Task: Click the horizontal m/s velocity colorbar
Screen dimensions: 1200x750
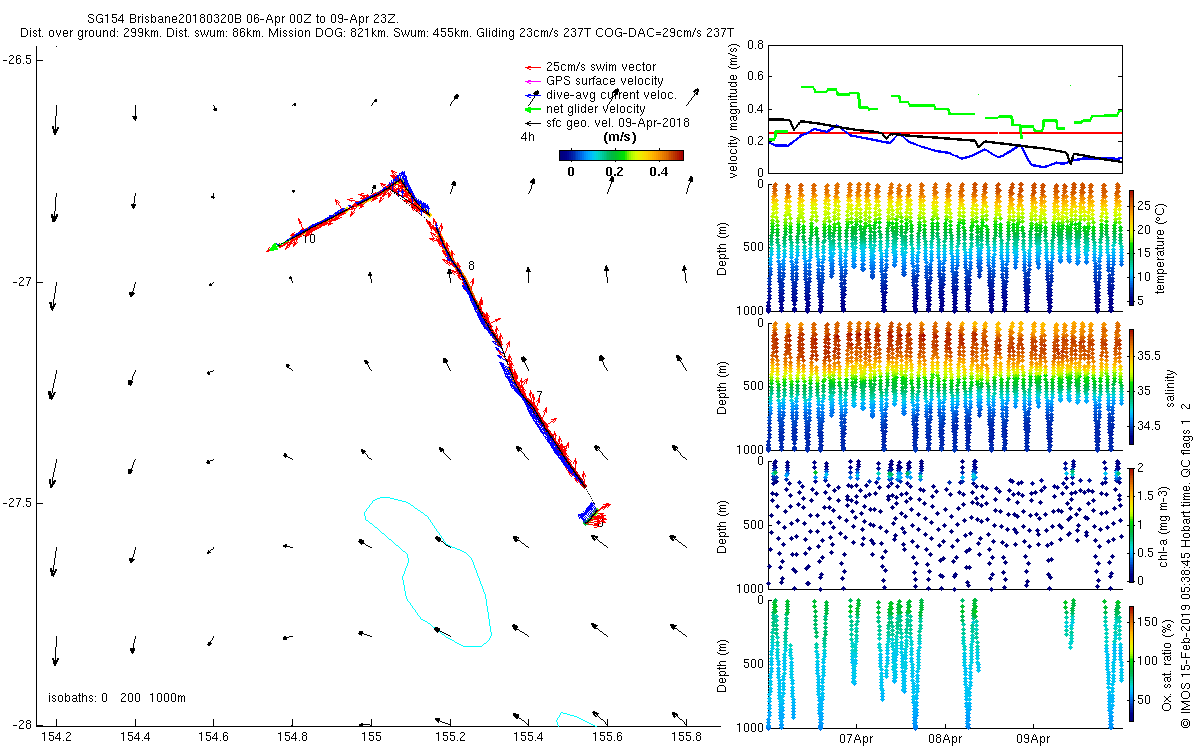Action: (x=620, y=155)
